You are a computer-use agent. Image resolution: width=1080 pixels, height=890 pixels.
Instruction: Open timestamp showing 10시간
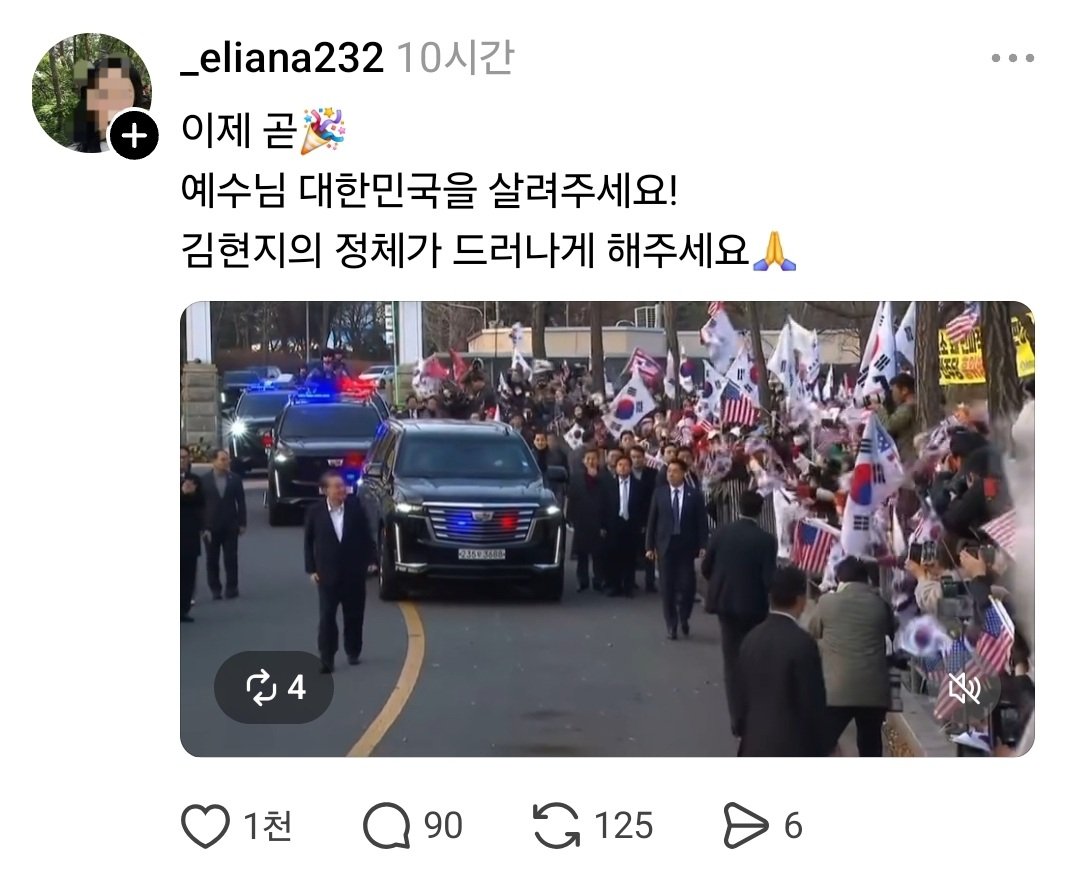455,57
